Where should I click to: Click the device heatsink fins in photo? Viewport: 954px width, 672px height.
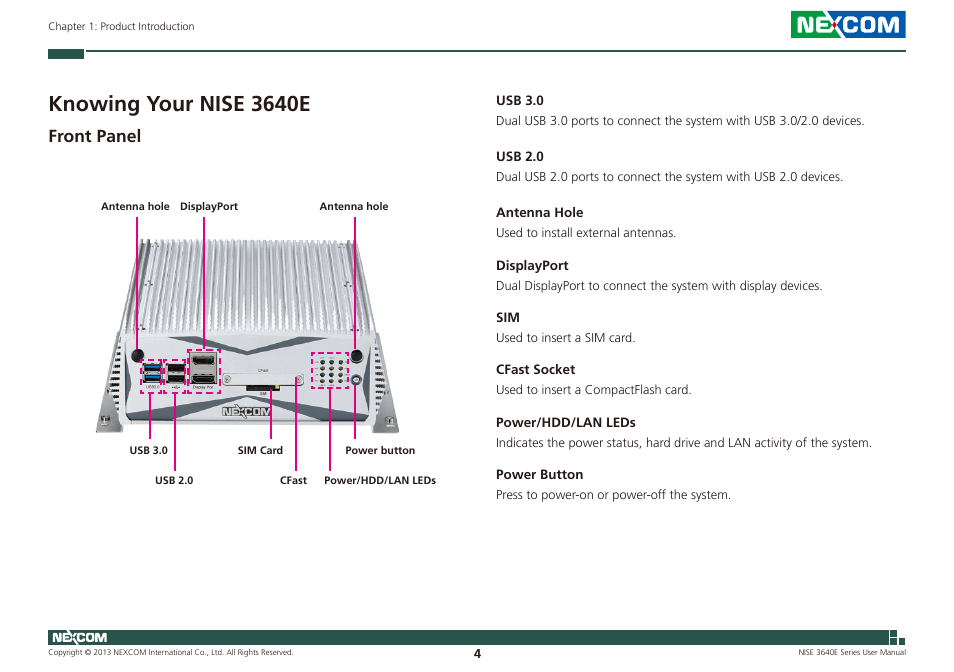coord(248,285)
